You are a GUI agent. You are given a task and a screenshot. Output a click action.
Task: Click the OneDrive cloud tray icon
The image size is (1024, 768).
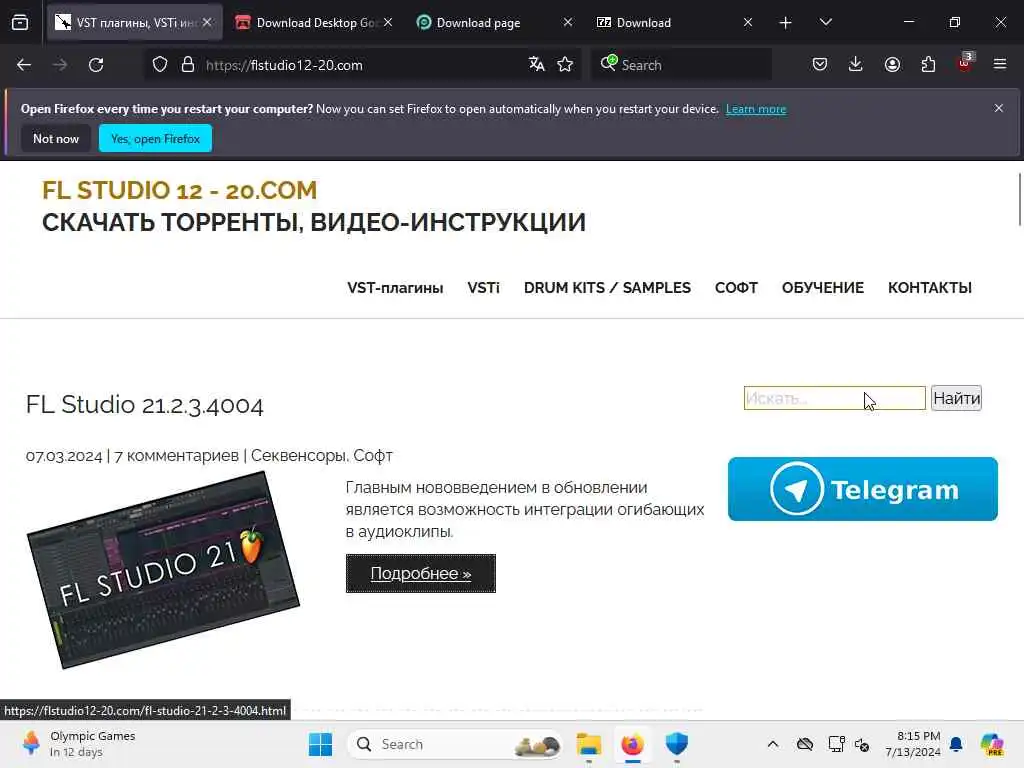(x=805, y=744)
